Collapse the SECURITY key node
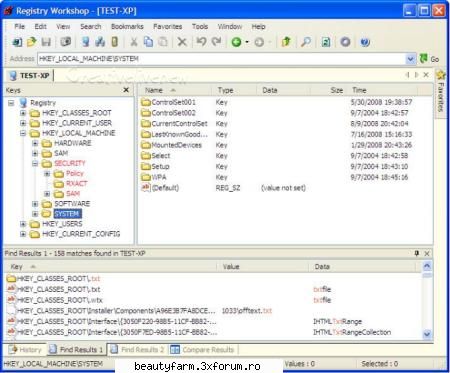The image size is (450, 373). pos(35,164)
